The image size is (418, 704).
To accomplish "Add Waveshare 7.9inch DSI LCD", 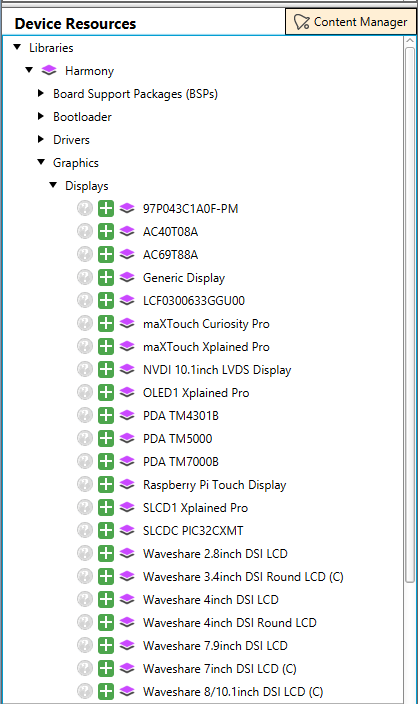I will pyautogui.click(x=106, y=645).
